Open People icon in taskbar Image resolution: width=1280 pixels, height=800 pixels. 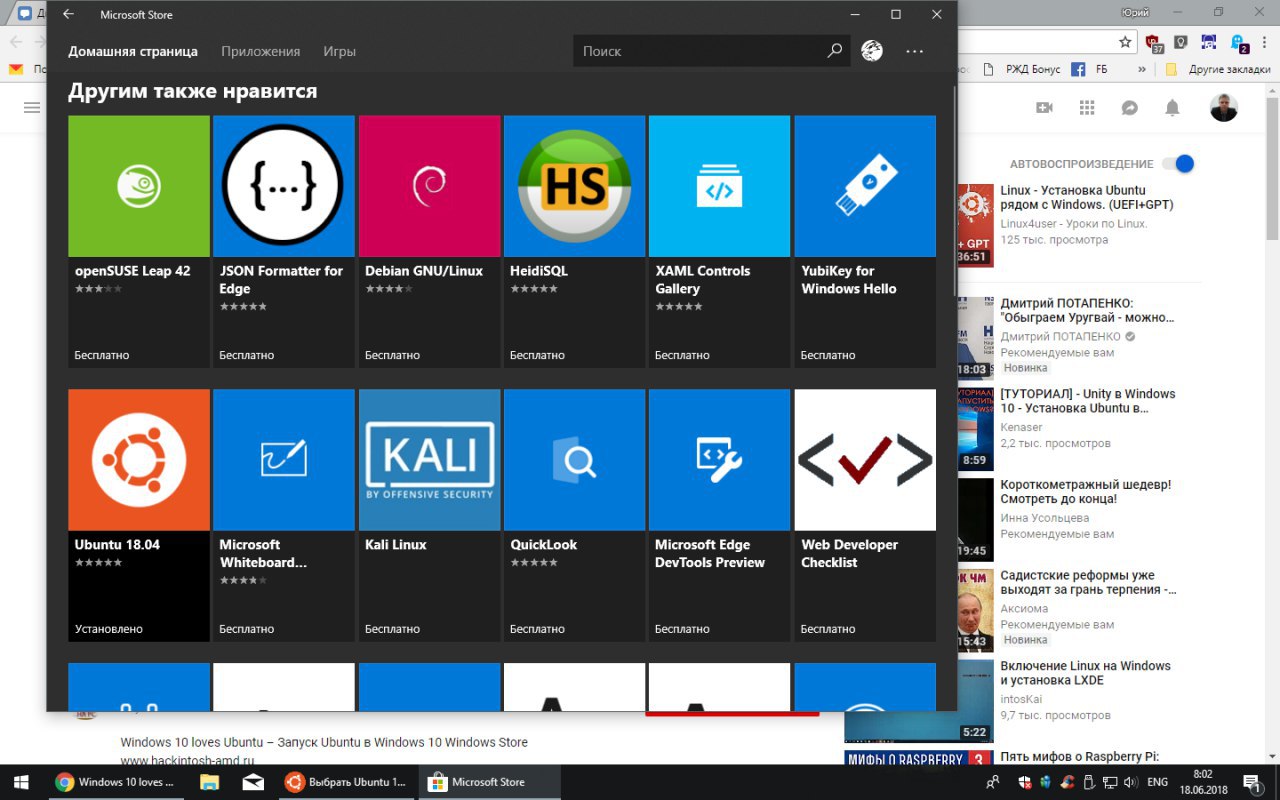[x=993, y=782]
